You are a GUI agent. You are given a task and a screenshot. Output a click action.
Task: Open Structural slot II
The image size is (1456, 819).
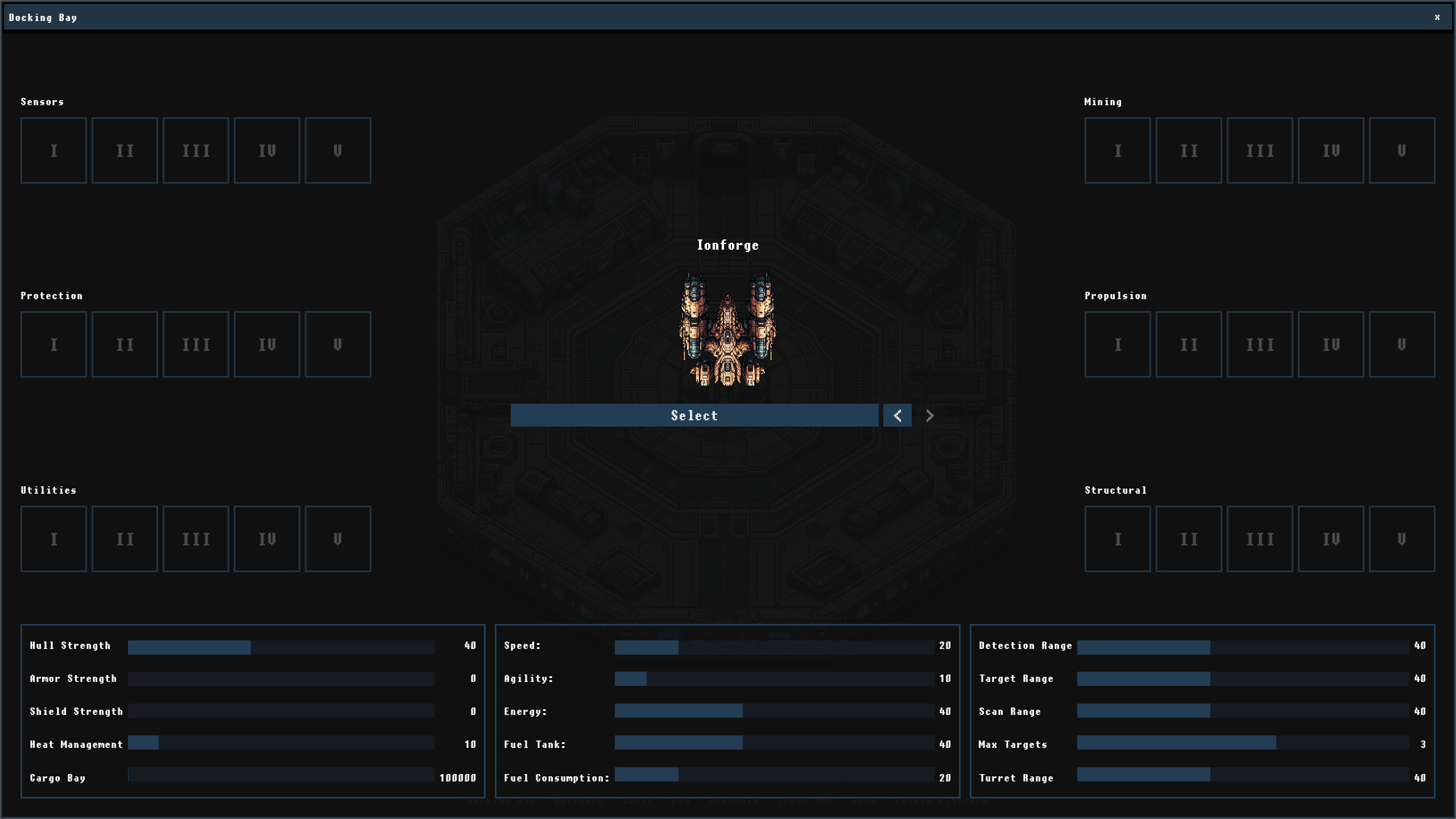click(x=1188, y=539)
